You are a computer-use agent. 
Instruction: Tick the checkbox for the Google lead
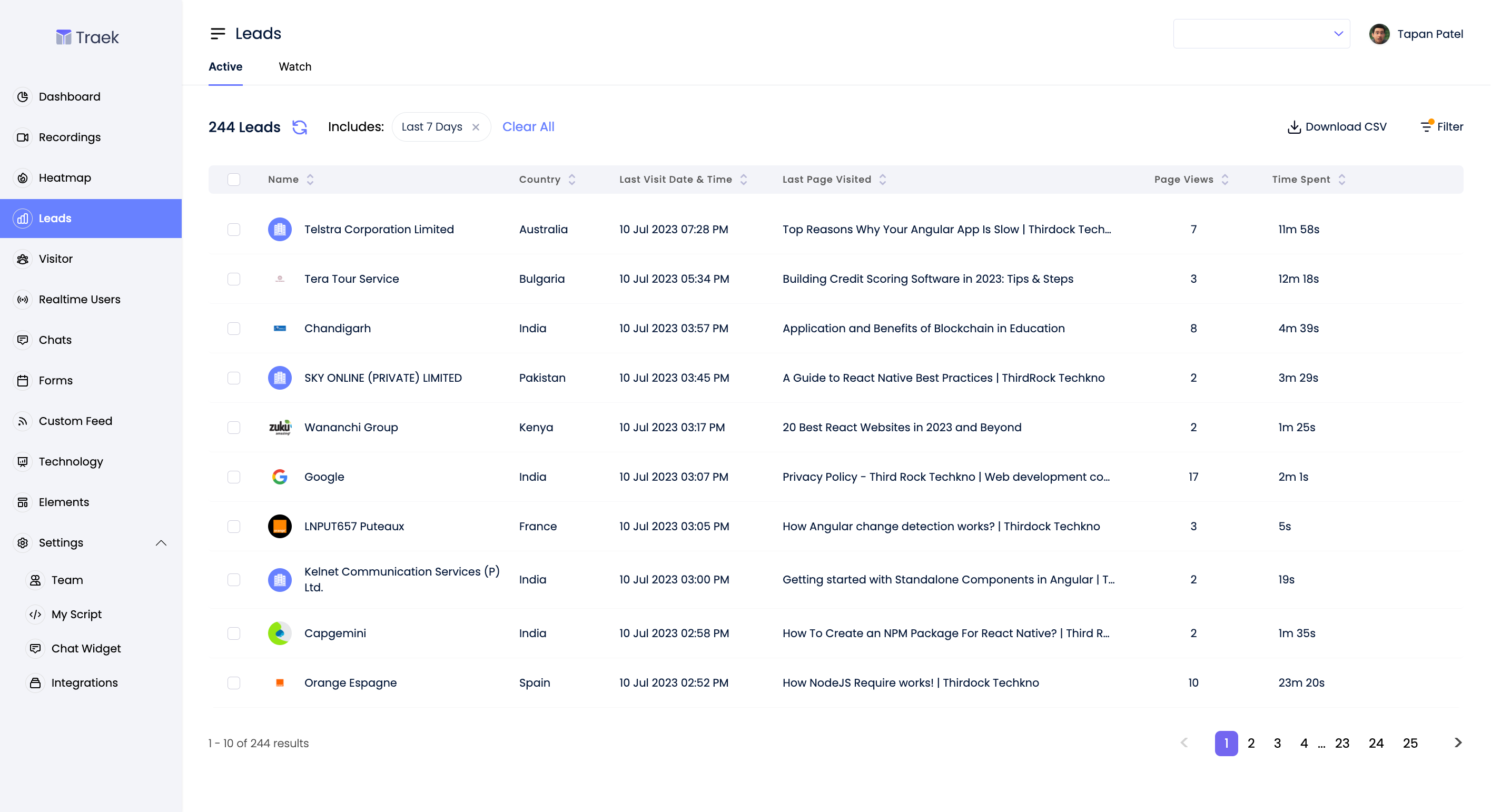[234, 477]
